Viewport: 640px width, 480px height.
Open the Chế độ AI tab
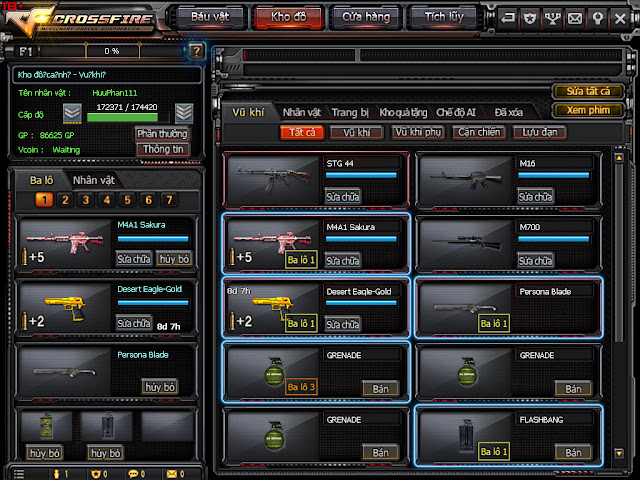tap(456, 112)
